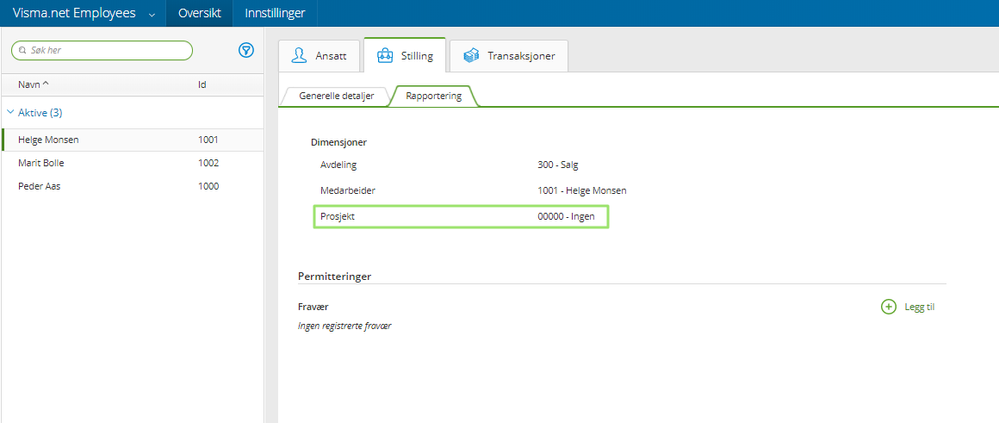Click the briefcase icon on Stilling tab
Viewport: 999px width, 423px height.
tap(384, 56)
